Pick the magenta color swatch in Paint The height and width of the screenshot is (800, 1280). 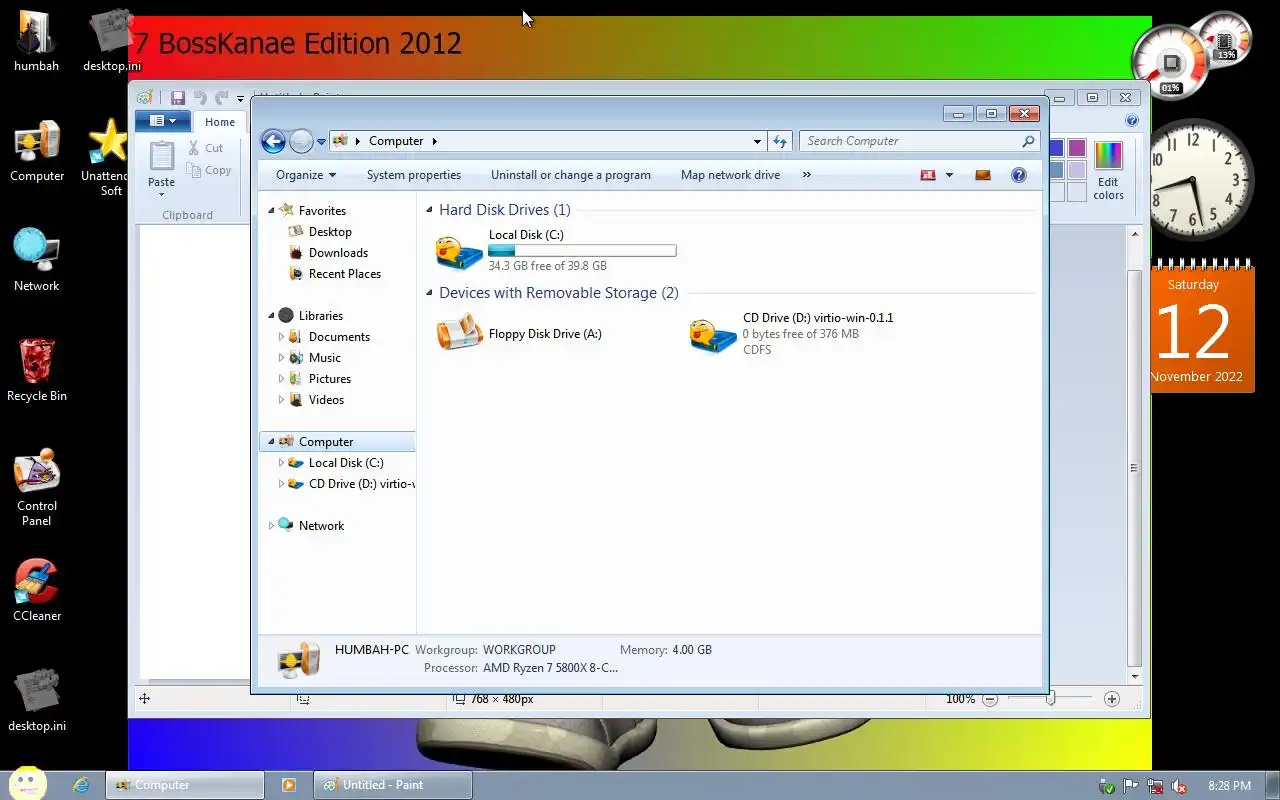coord(1077,148)
